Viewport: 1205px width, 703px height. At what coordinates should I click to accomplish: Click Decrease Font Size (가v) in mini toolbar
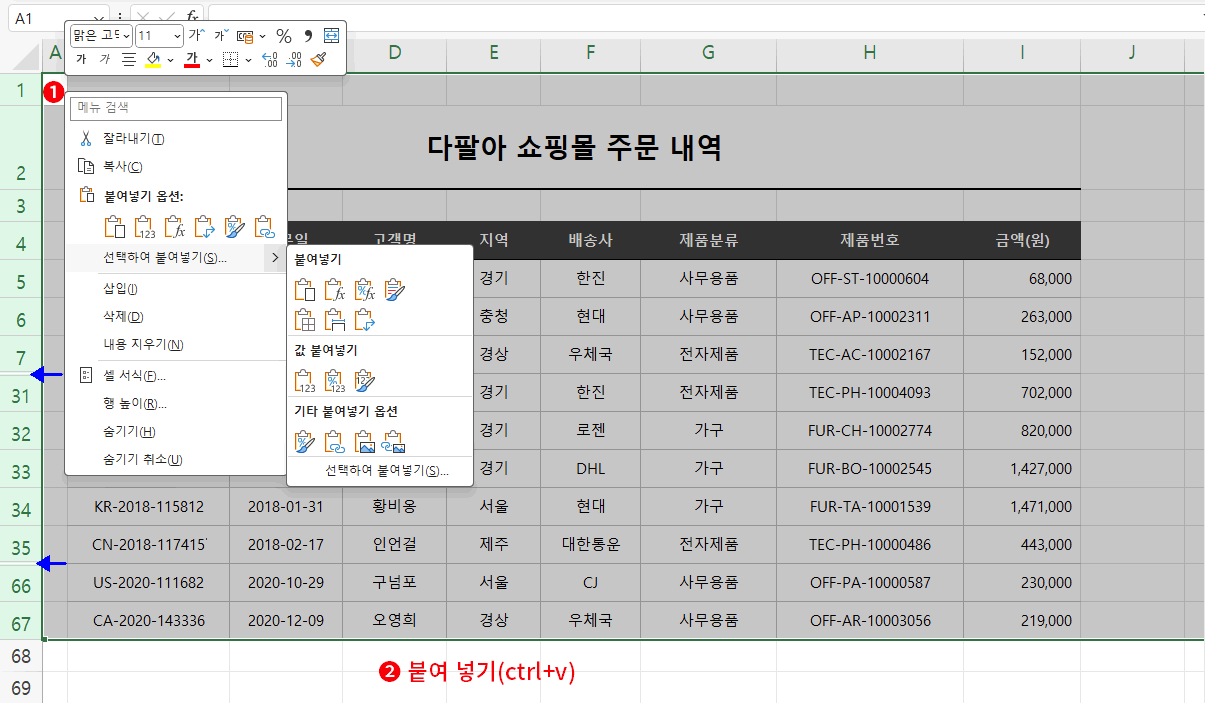[221, 35]
